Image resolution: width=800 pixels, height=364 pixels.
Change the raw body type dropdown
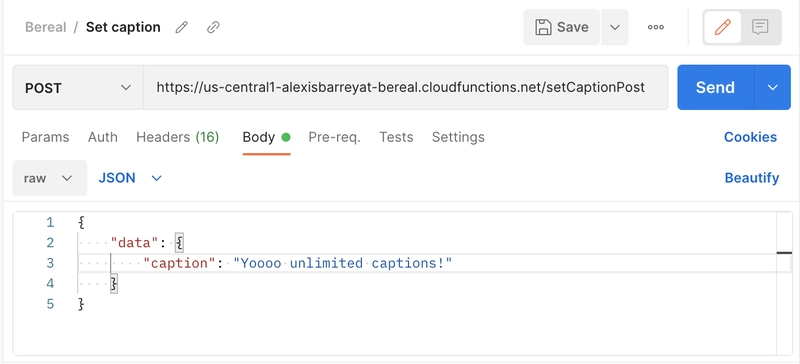49,178
